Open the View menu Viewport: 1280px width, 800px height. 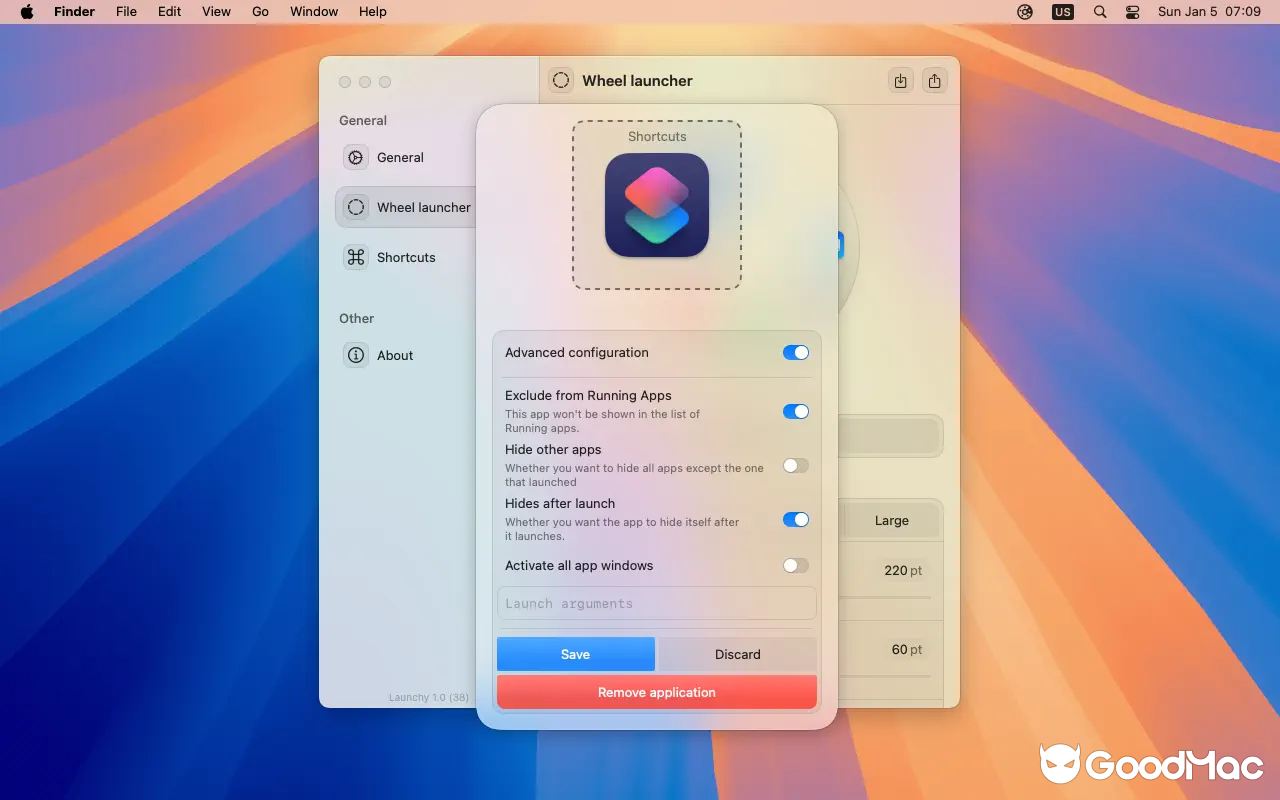[x=216, y=12]
